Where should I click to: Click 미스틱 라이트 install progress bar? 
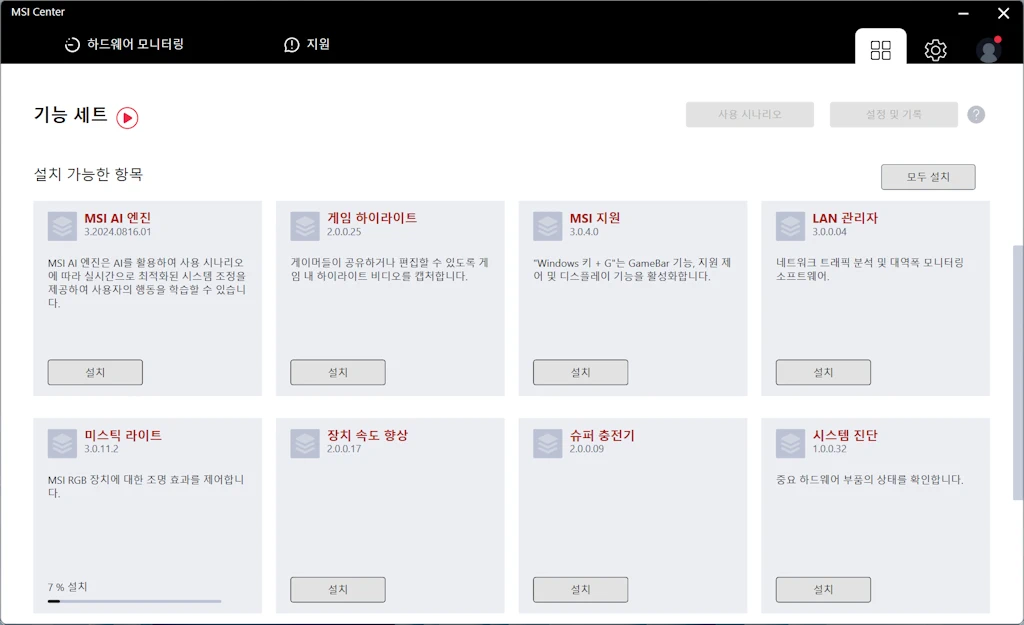pyautogui.click(x=135, y=601)
